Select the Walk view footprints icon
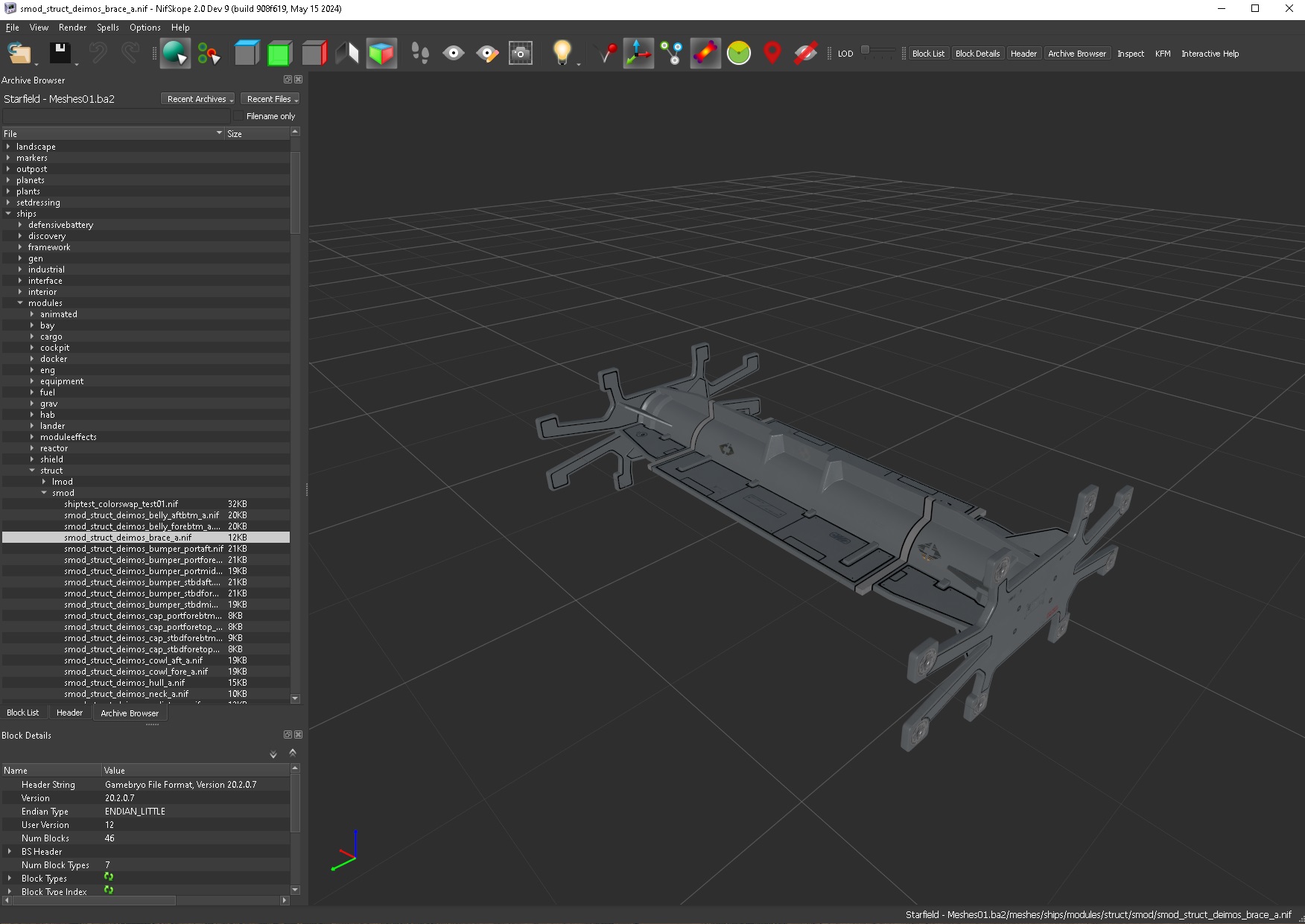Screen dimensions: 1305x924 pos(420,54)
